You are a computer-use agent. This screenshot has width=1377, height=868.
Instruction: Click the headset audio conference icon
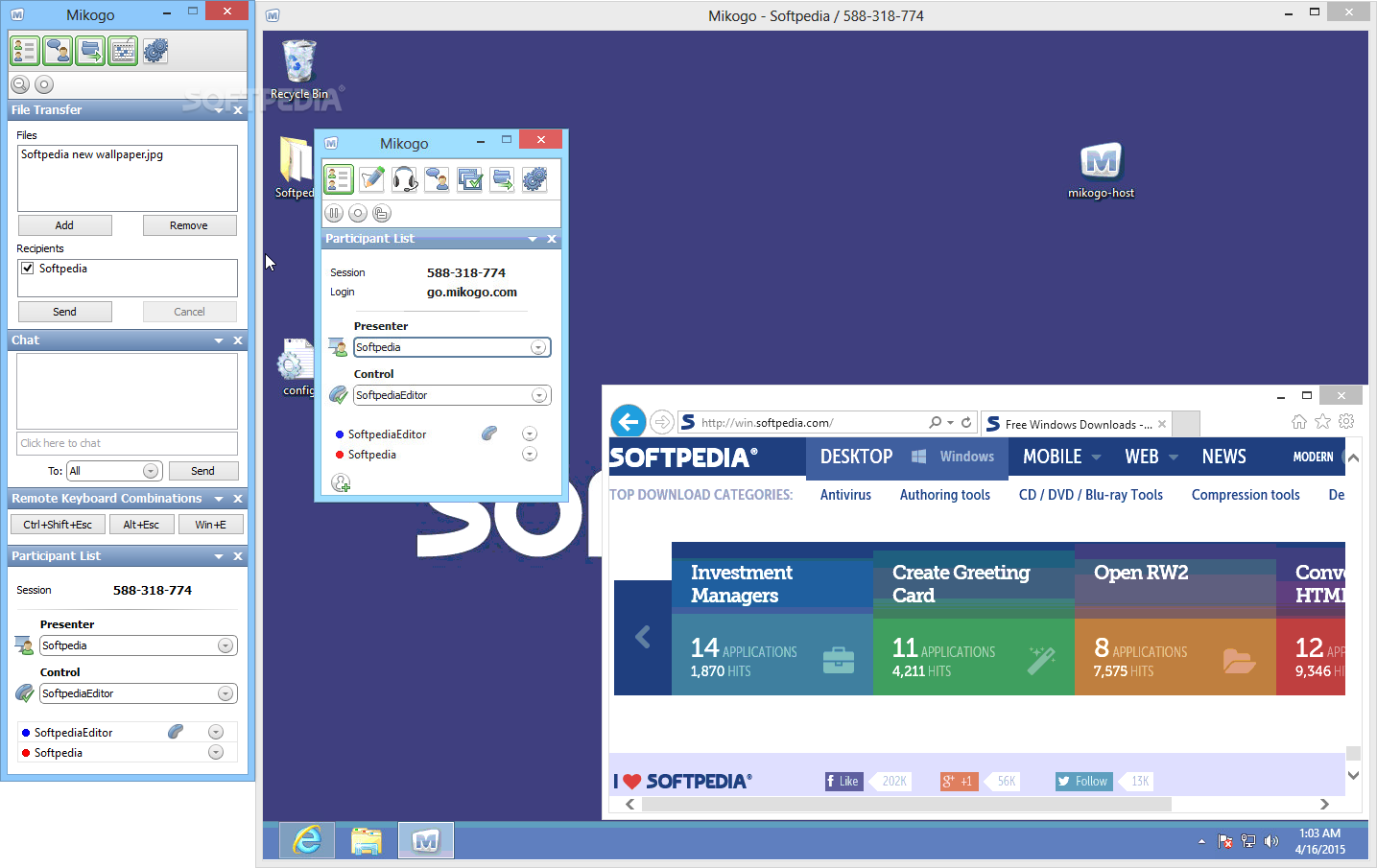[x=404, y=179]
